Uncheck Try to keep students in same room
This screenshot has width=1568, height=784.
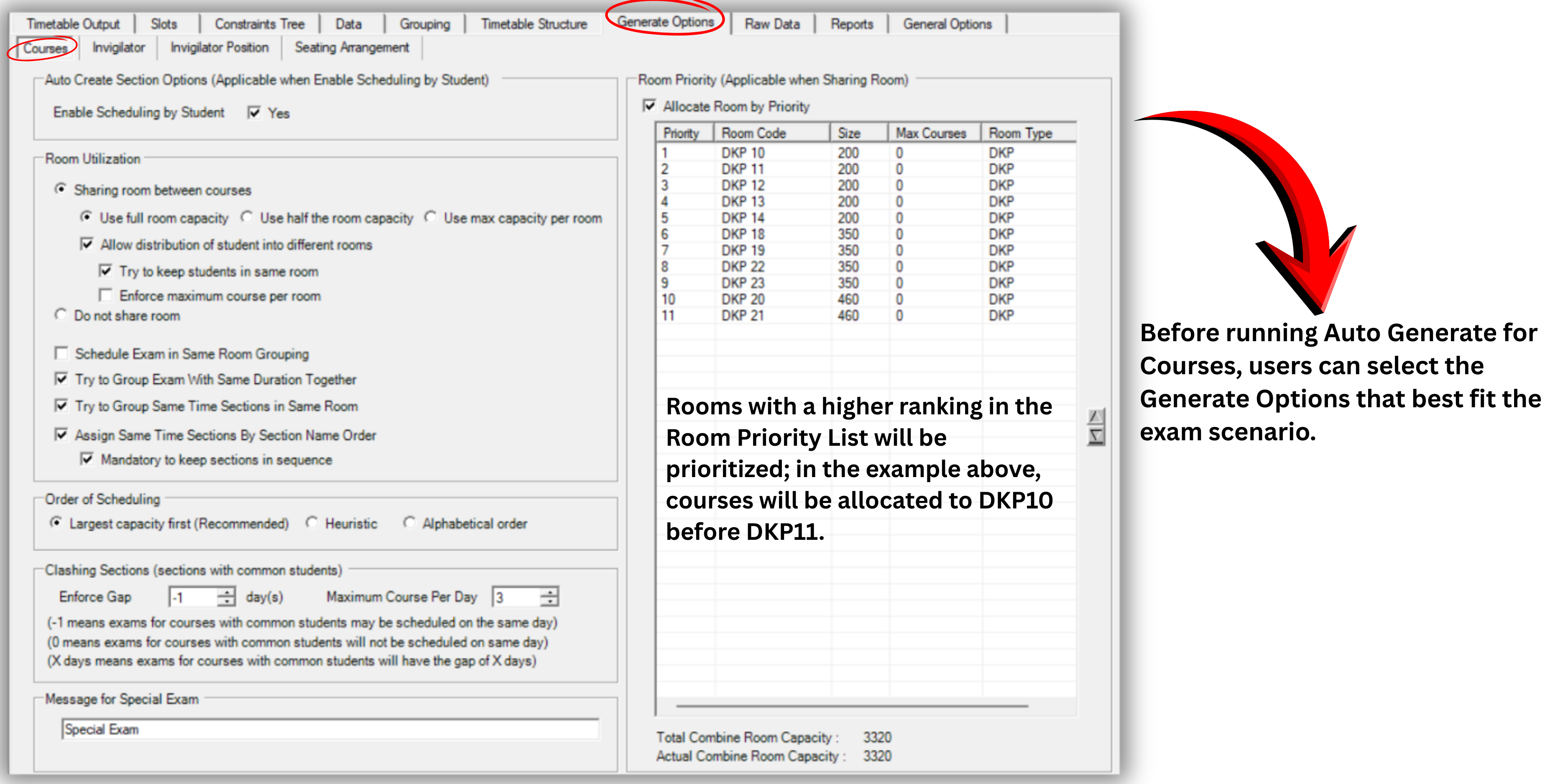tap(106, 271)
